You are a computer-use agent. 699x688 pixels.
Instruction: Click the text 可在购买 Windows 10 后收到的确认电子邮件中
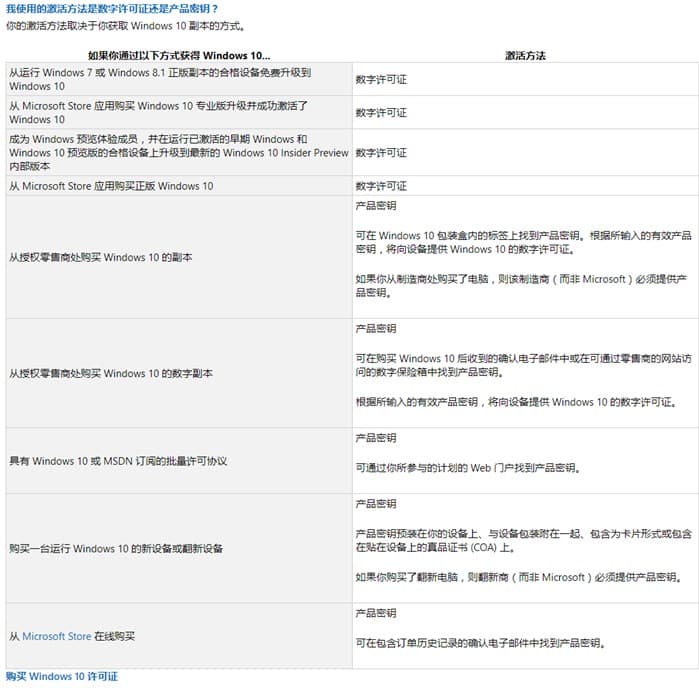pos(523,365)
